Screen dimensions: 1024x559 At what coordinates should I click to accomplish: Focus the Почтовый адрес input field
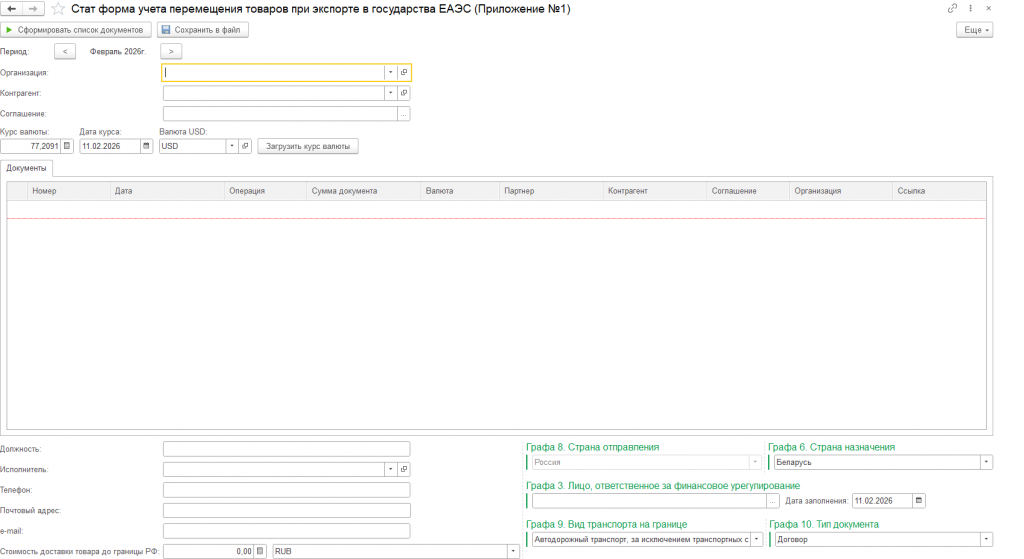287,510
